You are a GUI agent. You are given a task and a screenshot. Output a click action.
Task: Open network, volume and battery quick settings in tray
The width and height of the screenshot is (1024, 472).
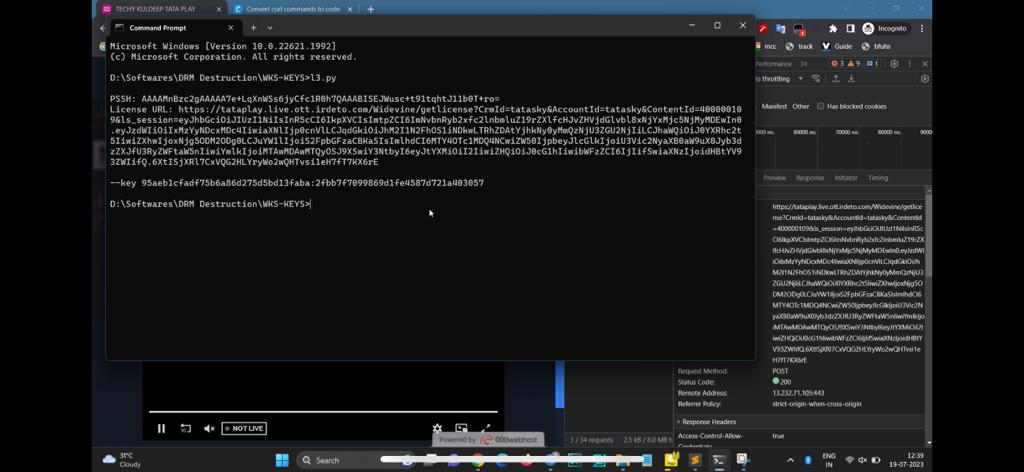tap(863, 460)
